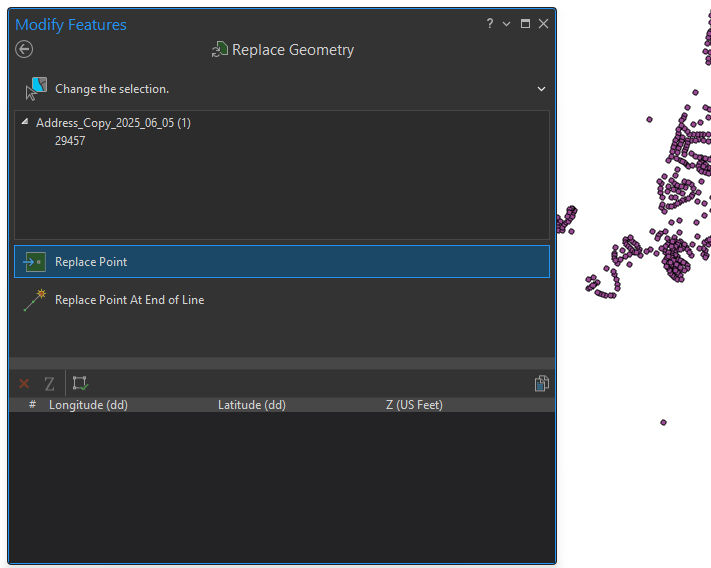711x568 pixels.
Task: Maximize the Modify Features pane
Action: [x=525, y=24]
